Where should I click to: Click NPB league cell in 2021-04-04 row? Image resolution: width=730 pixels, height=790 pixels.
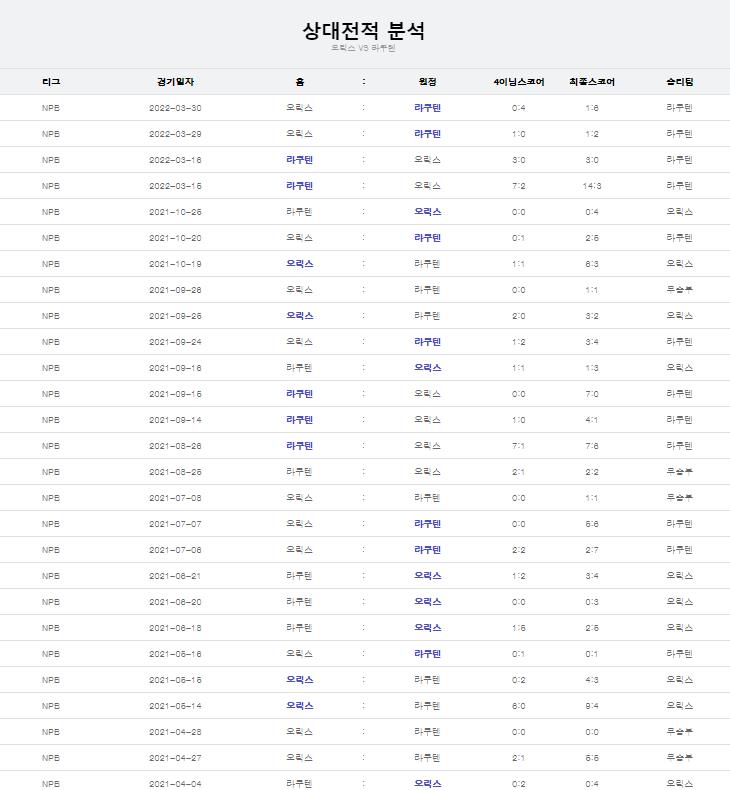click(x=51, y=784)
